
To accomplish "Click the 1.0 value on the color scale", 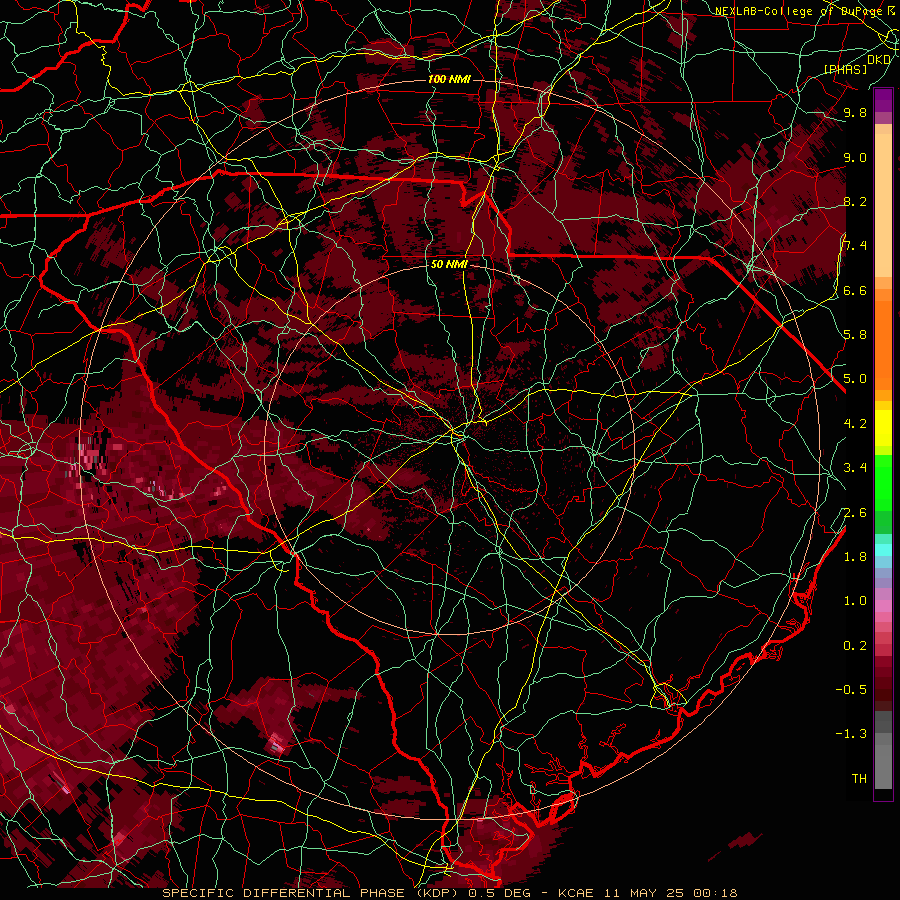I will tap(855, 601).
